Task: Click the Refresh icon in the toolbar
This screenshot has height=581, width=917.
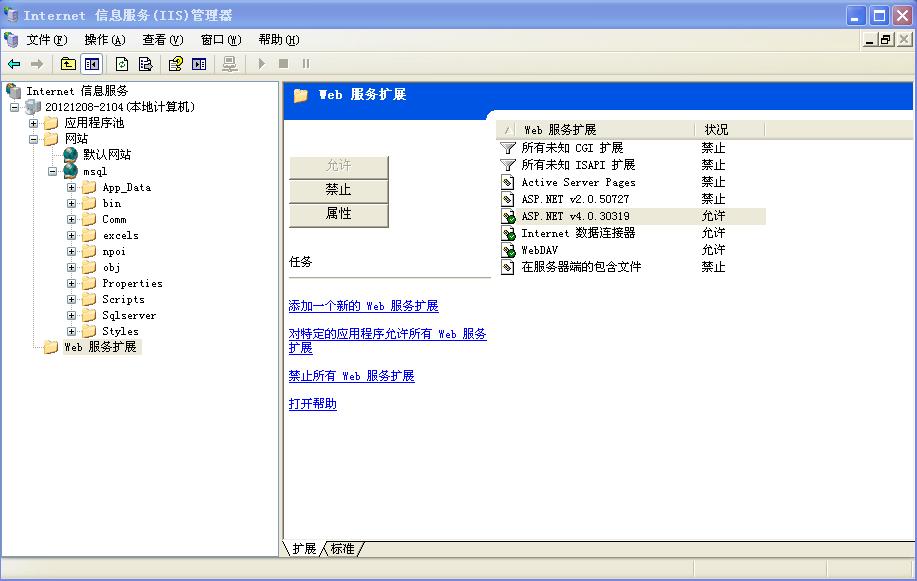Action: (x=122, y=63)
